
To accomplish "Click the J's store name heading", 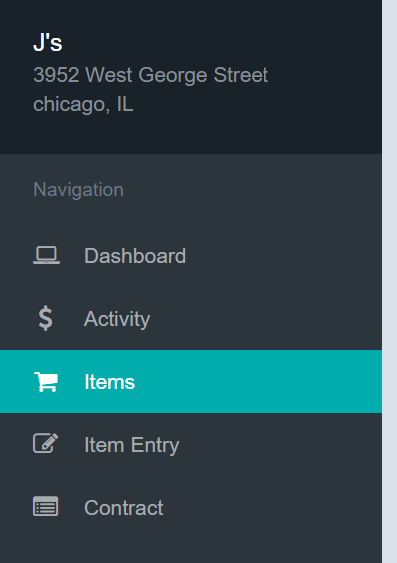I will click(48, 43).
